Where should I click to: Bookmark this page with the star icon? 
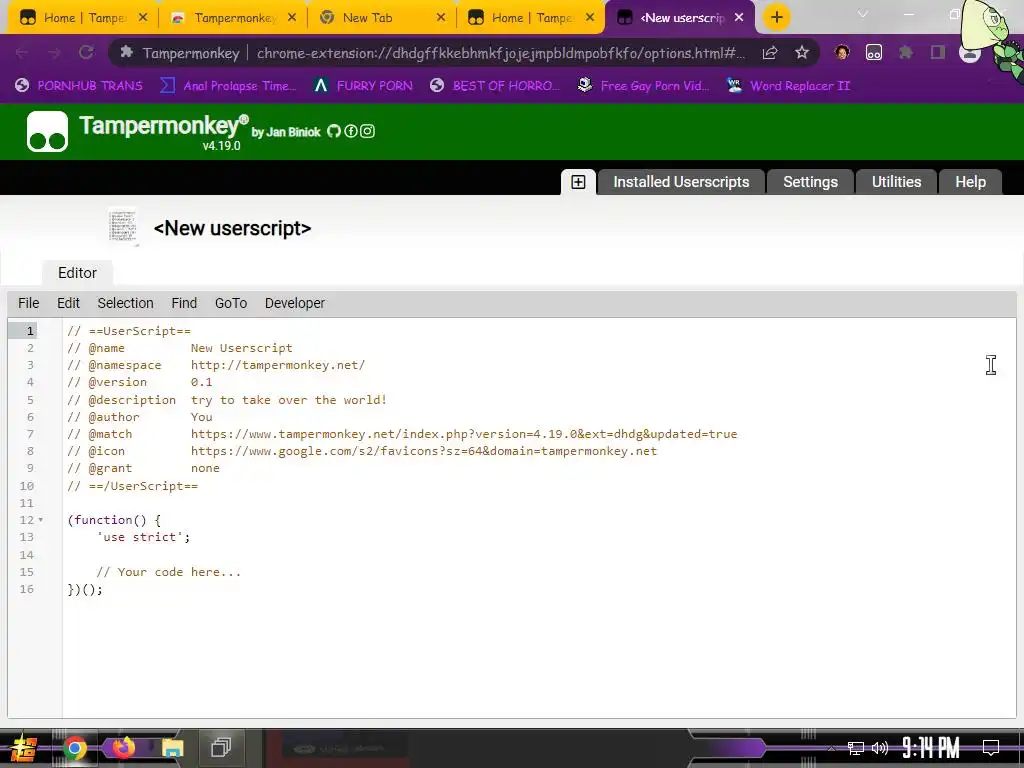(802, 53)
